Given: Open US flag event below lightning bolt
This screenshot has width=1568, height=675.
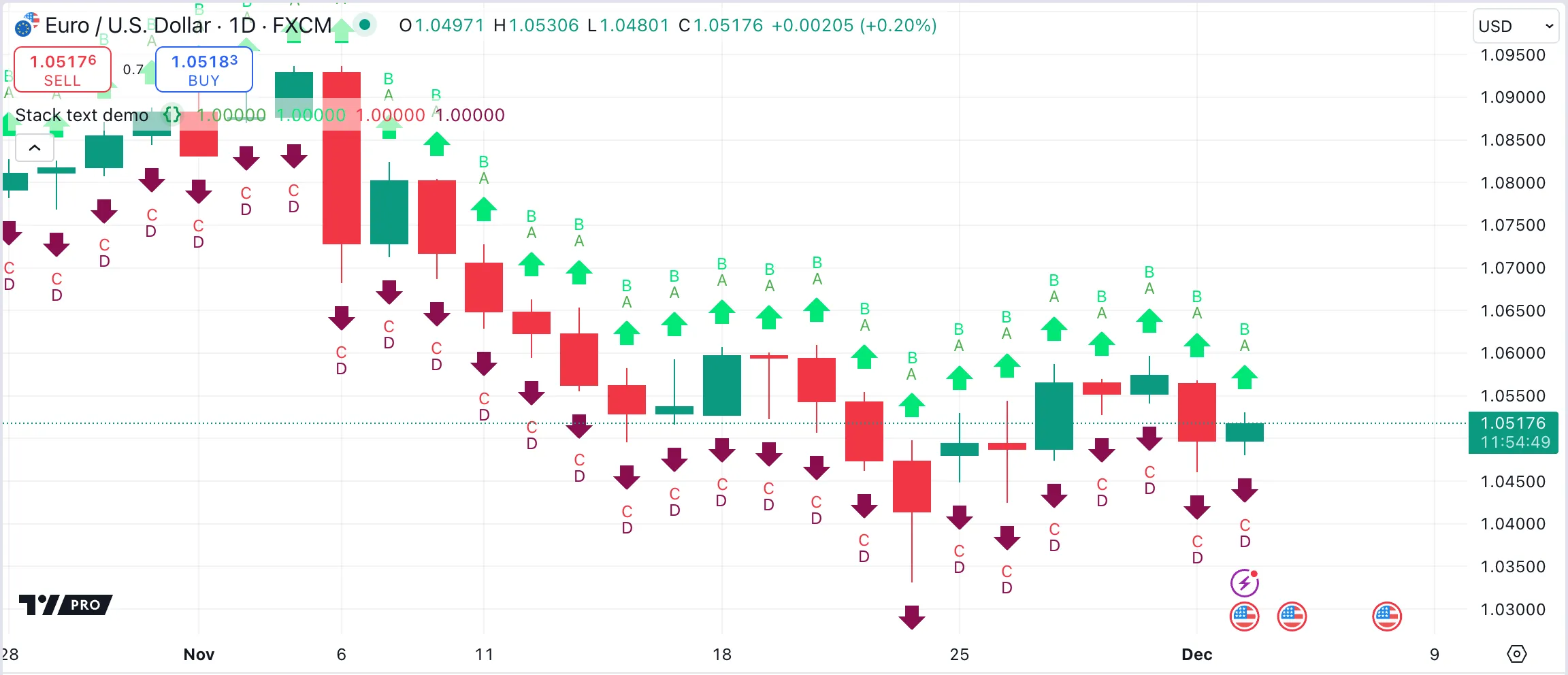Looking at the screenshot, I should (x=1244, y=616).
